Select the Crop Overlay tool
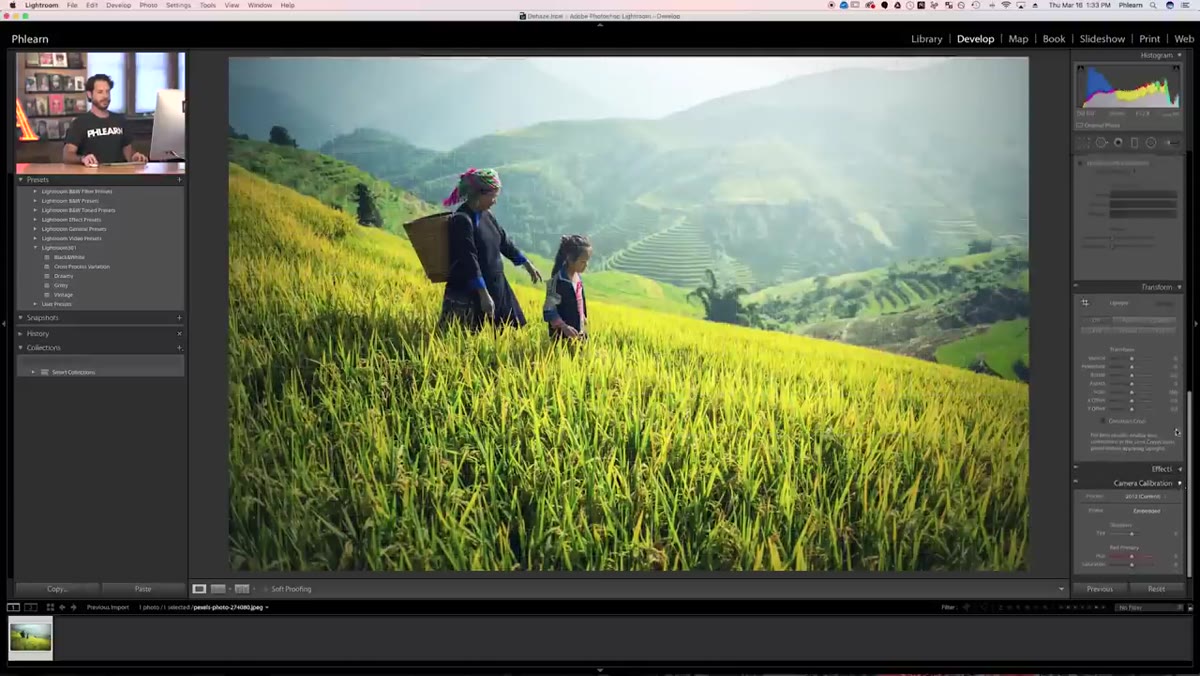The width and height of the screenshot is (1200, 676). (x=1085, y=143)
